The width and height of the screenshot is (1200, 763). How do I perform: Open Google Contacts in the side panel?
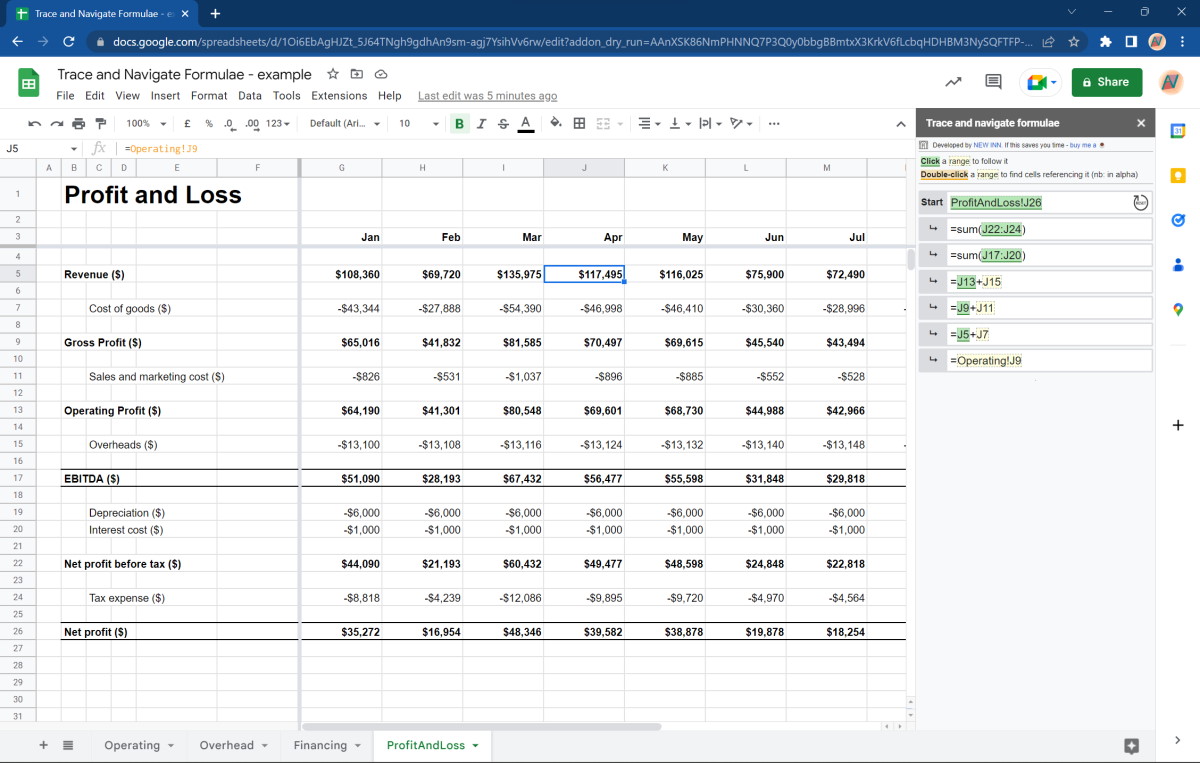(1178, 265)
